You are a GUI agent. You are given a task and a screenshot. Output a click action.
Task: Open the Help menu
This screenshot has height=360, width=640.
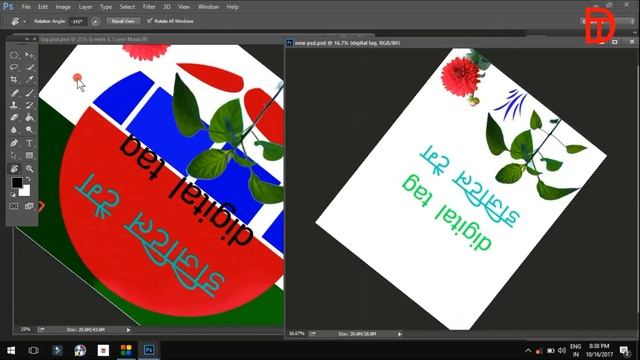pyautogui.click(x=232, y=7)
